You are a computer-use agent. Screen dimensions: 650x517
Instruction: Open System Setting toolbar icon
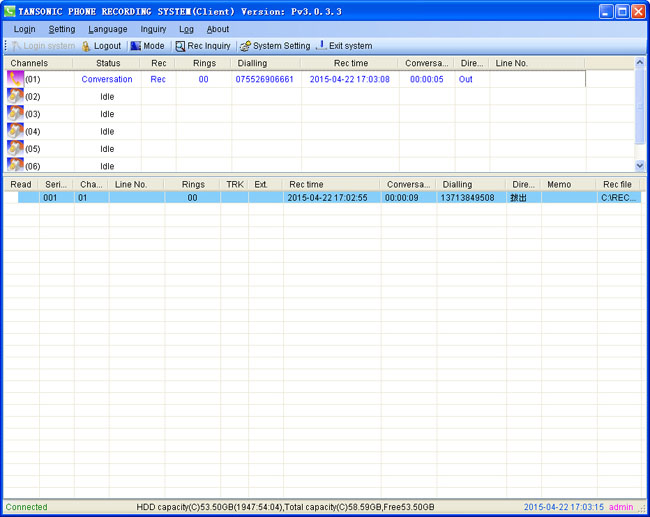click(x=244, y=46)
